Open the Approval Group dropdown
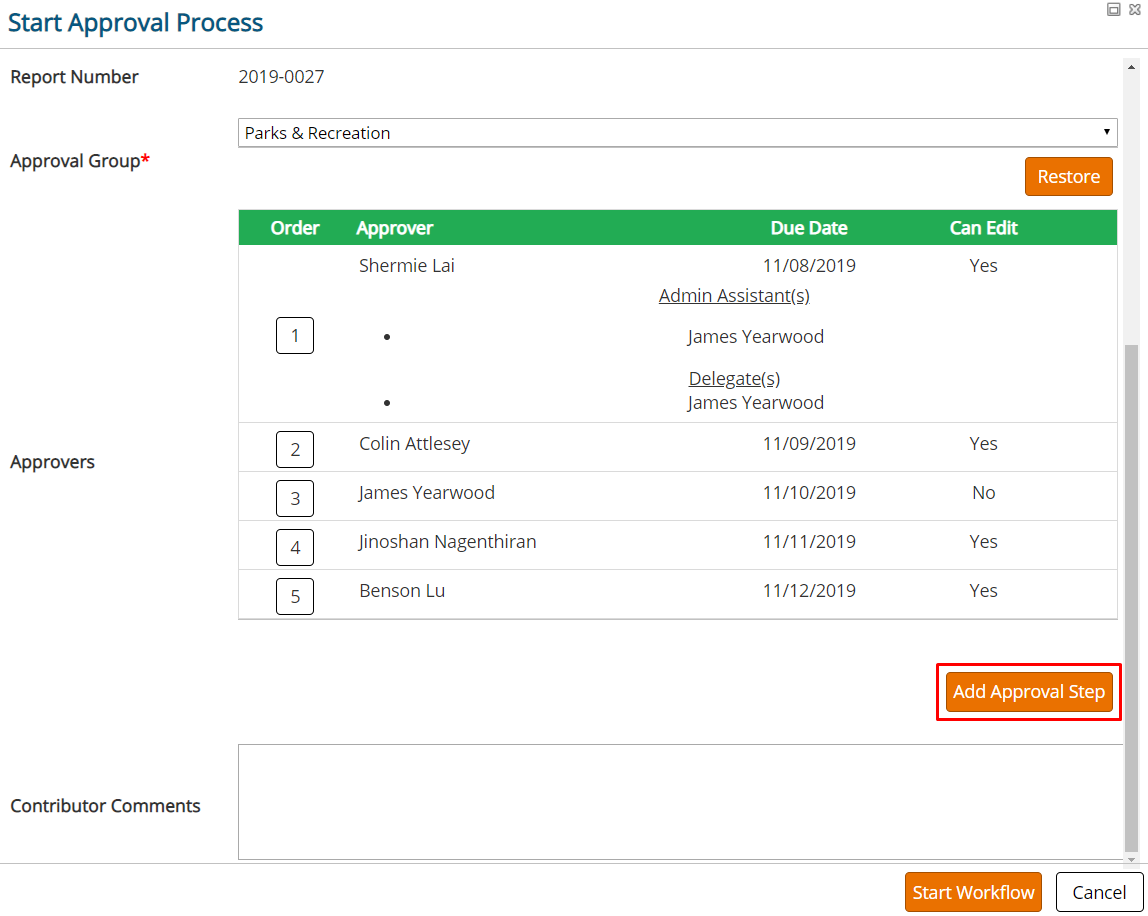1148x916 pixels. [677, 133]
